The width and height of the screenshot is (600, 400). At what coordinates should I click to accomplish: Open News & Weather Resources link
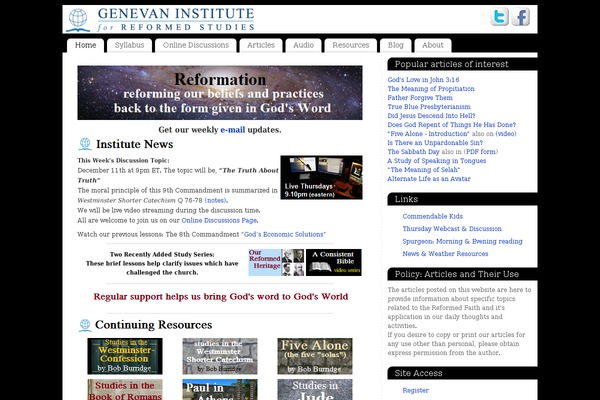tap(445, 254)
